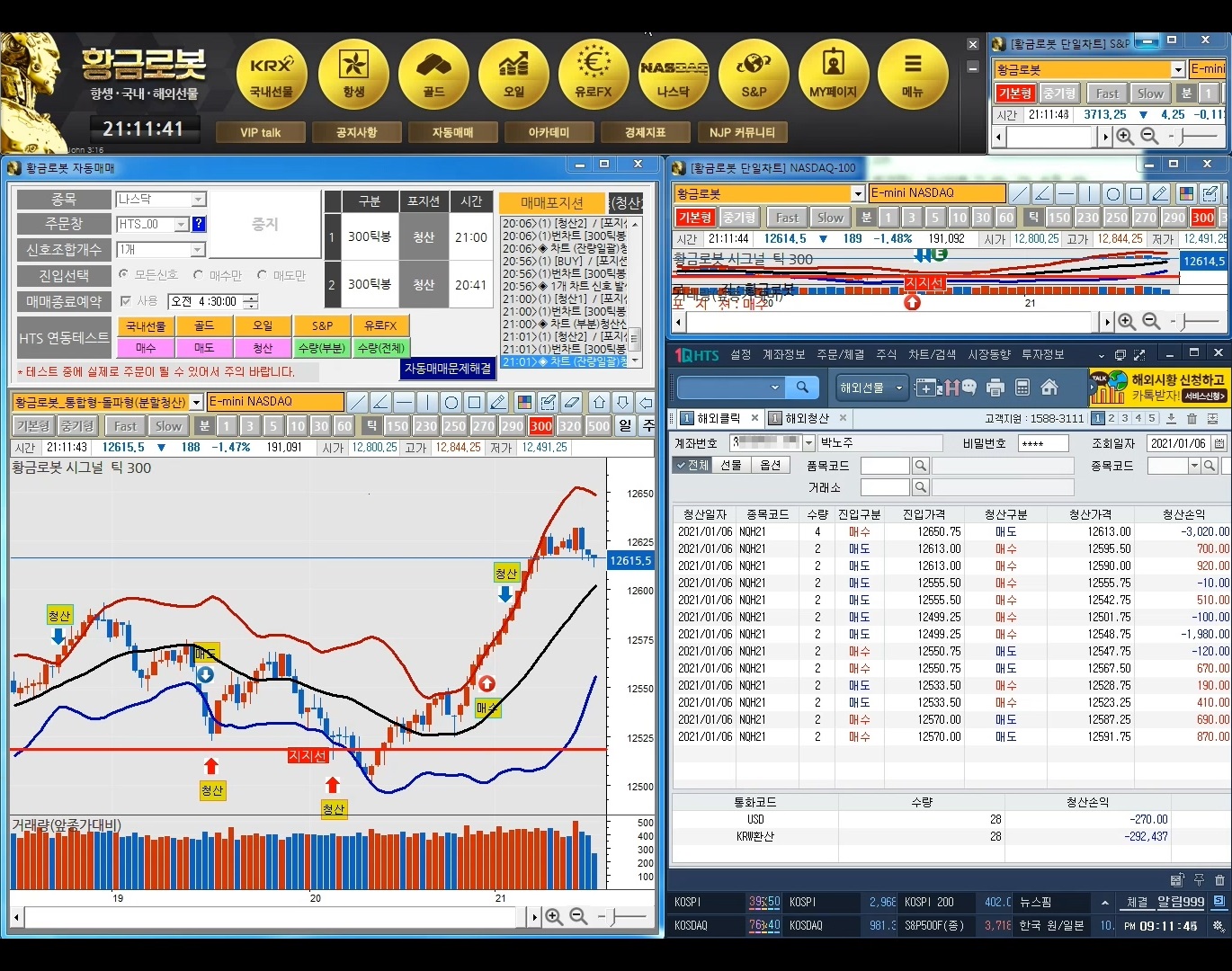1232x971 pixels.
Task: Open the 오일 gold button
Action: 513,74
